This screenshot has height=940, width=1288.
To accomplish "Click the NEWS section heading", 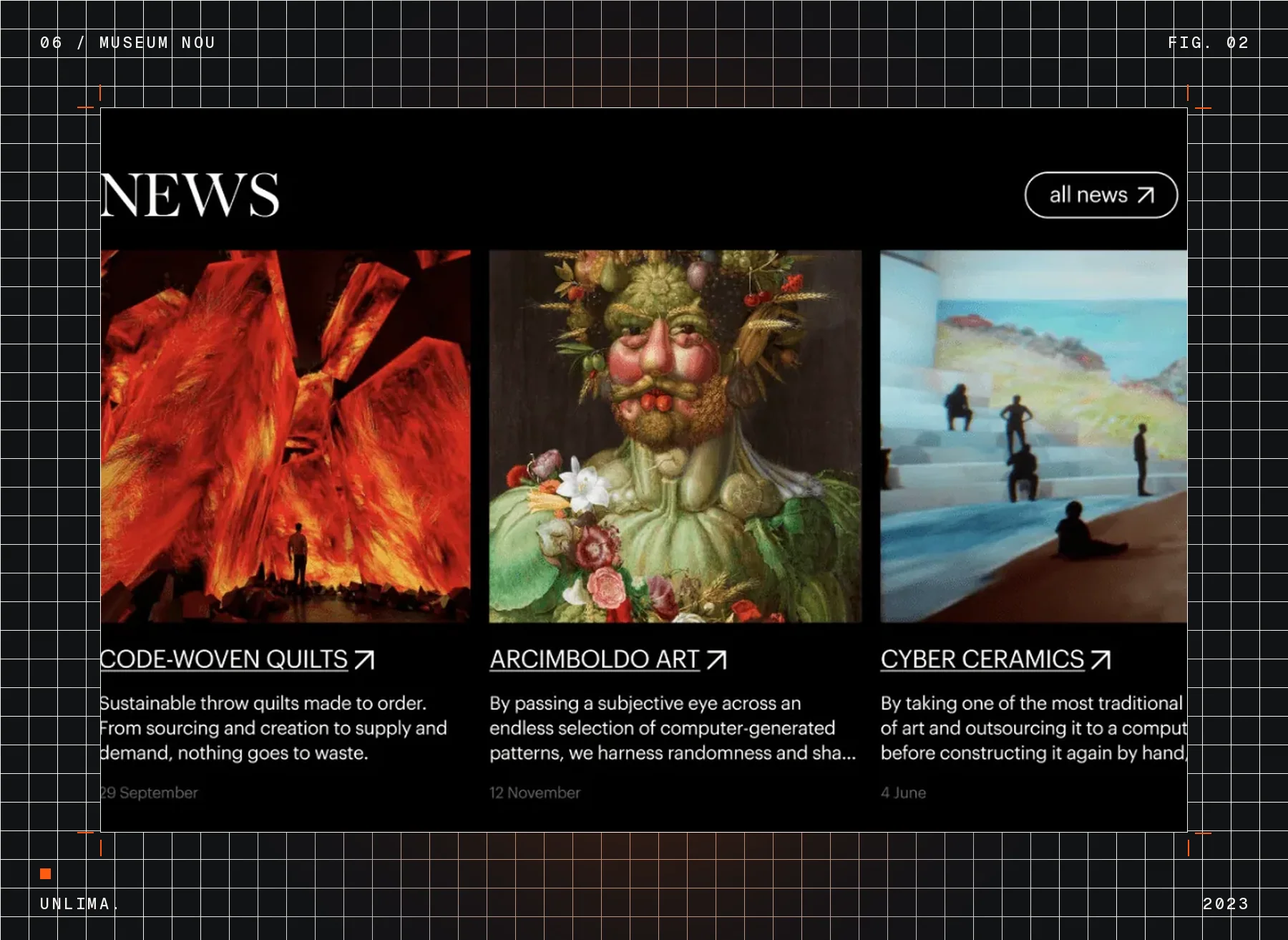I will tap(190, 195).
